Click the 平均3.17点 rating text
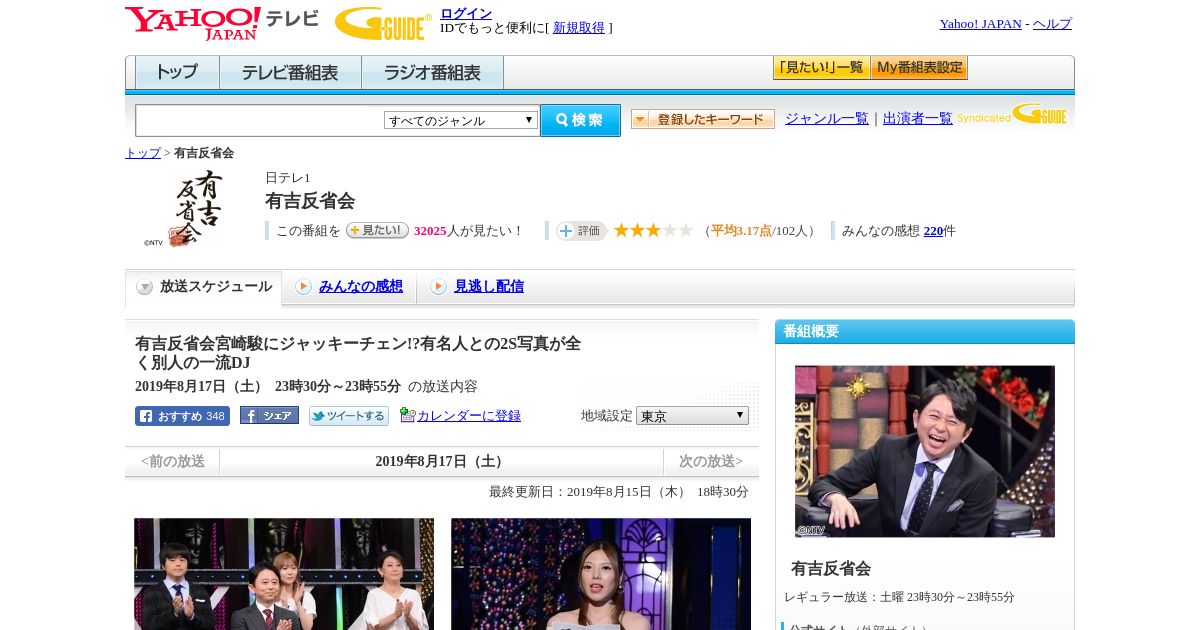The height and width of the screenshot is (630, 1200). tap(741, 231)
